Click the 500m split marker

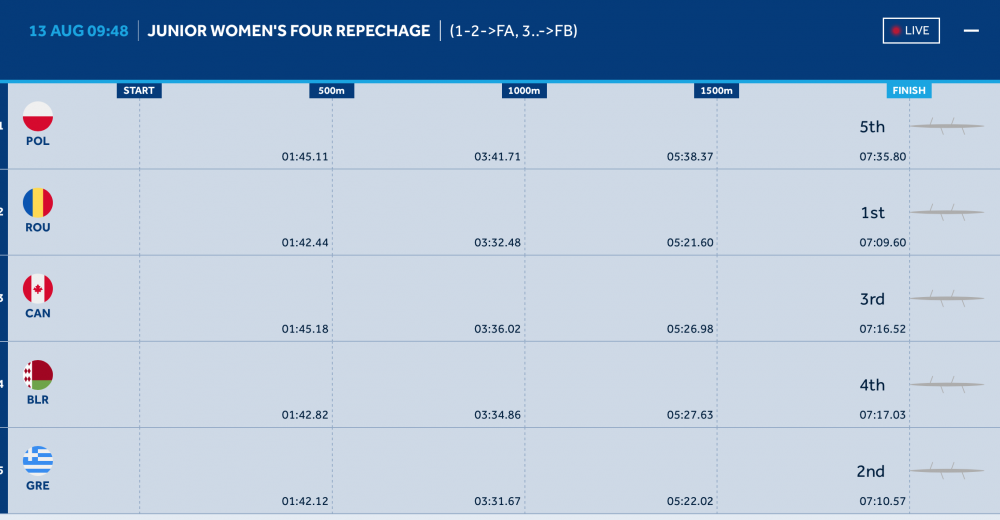click(332, 91)
